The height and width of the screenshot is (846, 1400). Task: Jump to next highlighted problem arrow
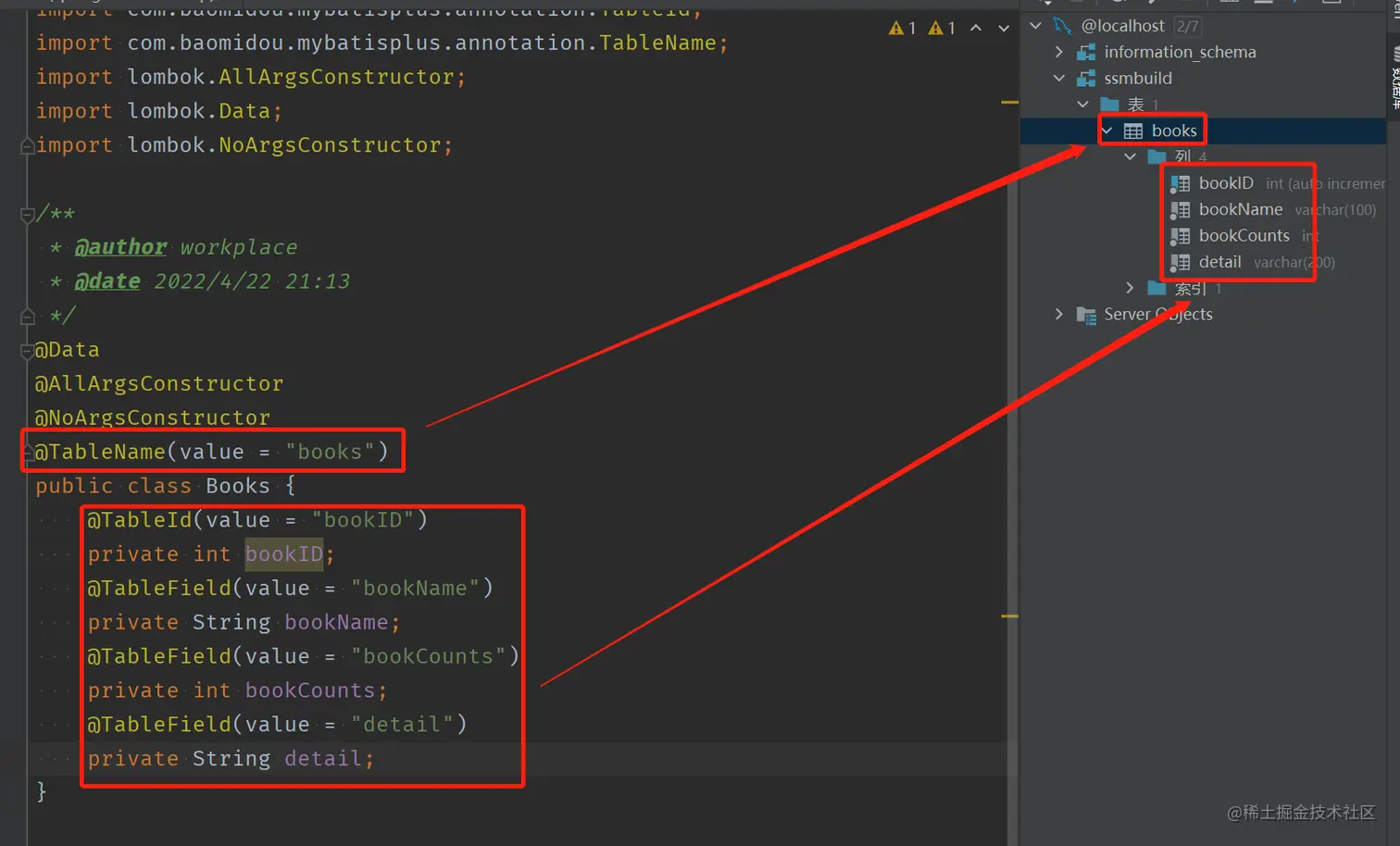(1004, 28)
